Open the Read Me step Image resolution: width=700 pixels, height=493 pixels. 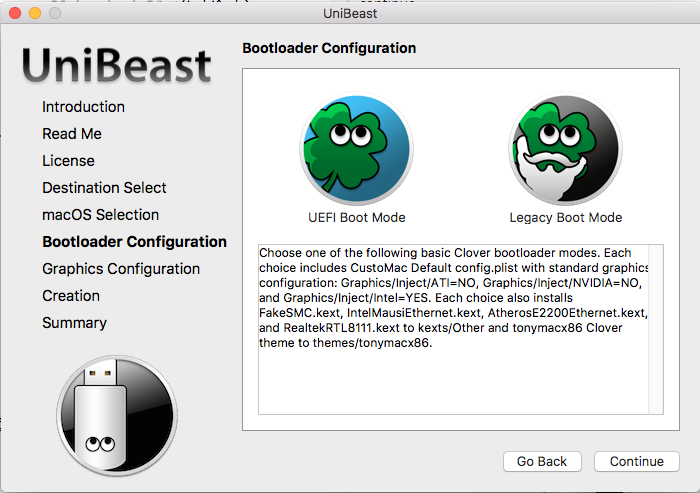pos(72,134)
